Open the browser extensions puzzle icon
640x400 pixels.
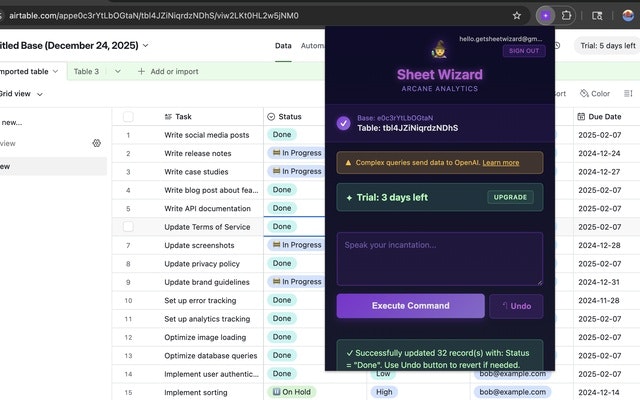click(566, 16)
